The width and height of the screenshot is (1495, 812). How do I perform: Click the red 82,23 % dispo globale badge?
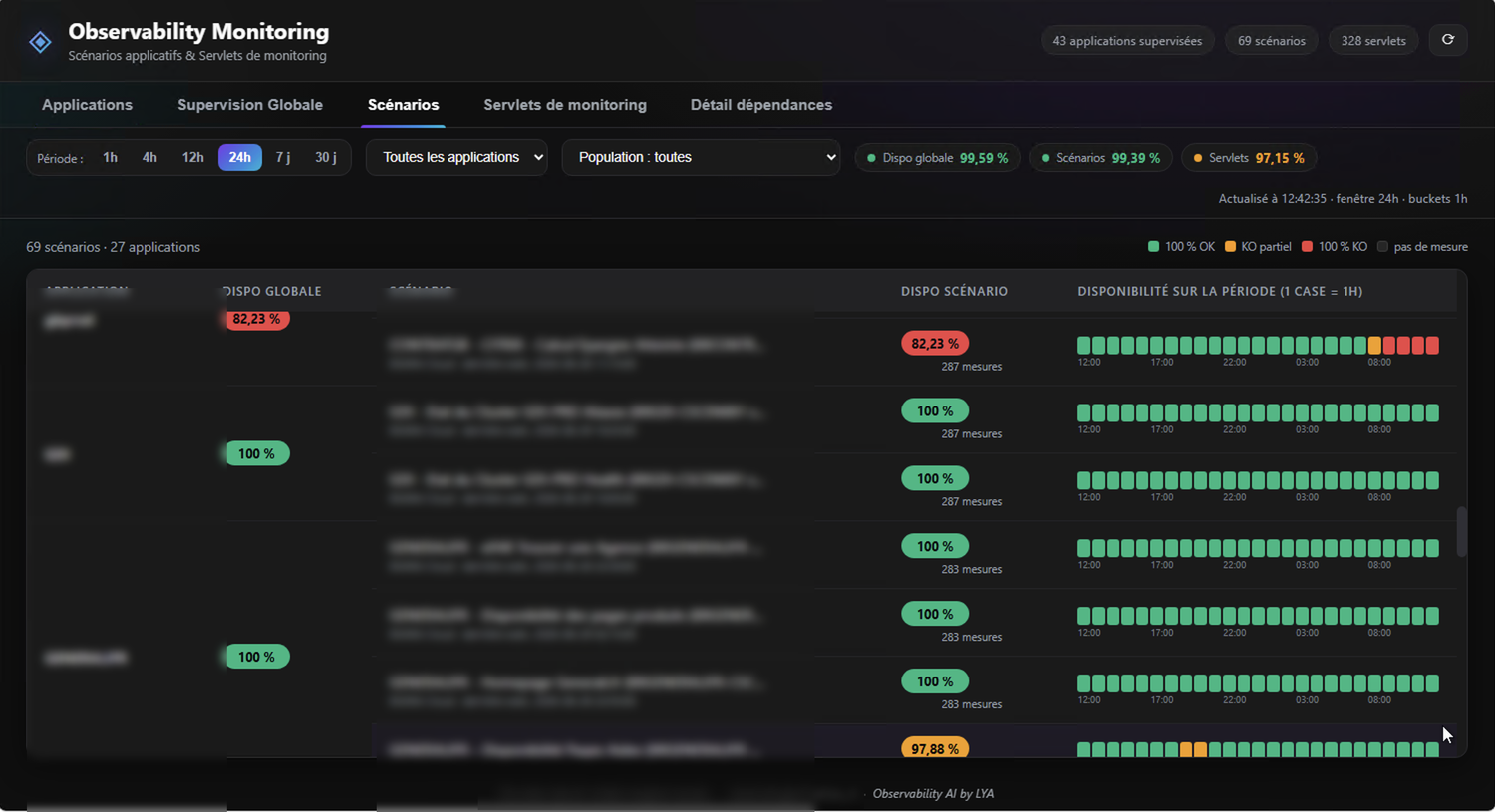(x=256, y=319)
